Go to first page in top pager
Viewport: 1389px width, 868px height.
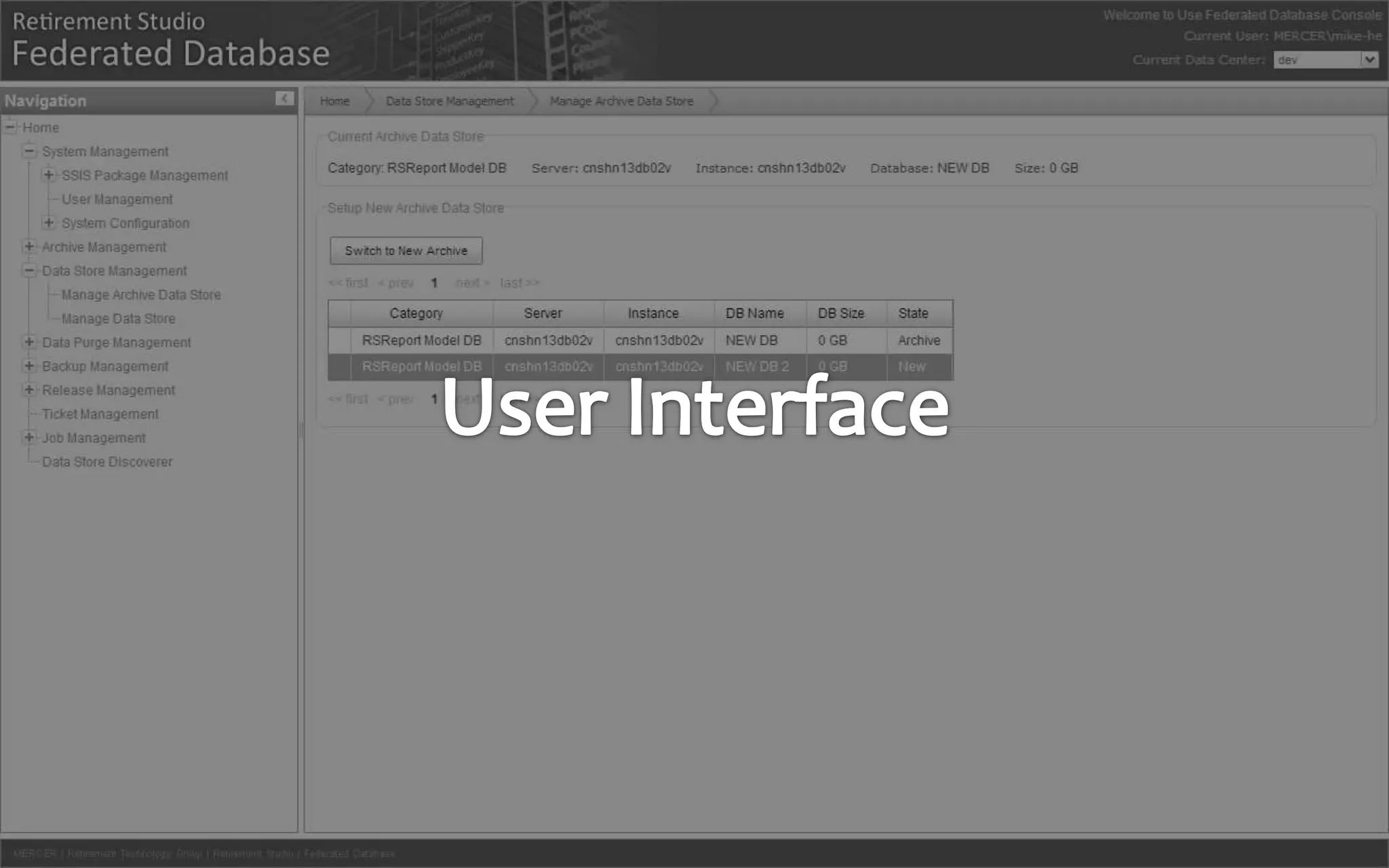click(348, 283)
